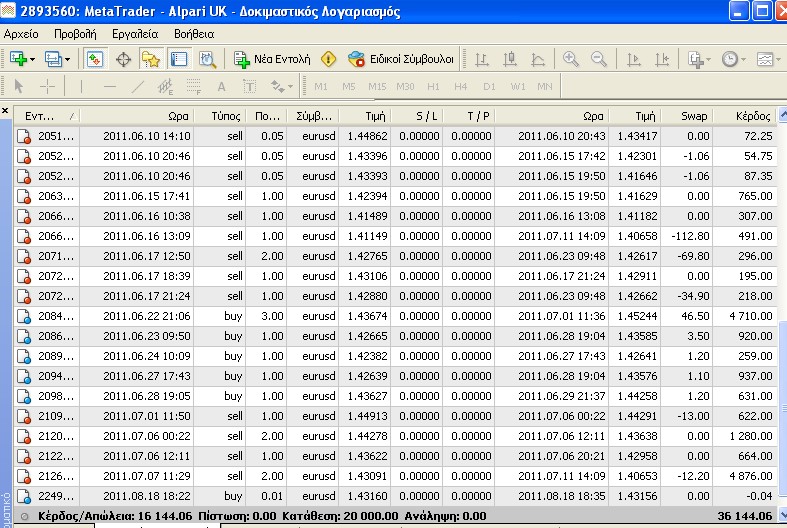The height and width of the screenshot is (528, 787).
Task: Click scrollbar up arrow in history table
Action: click(x=782, y=115)
